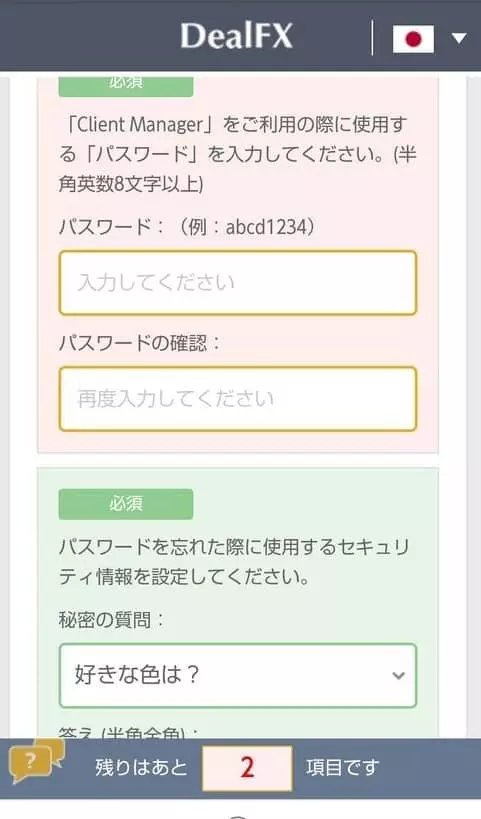
Task: Click the vertical divider beside the flag
Action: coord(372,38)
